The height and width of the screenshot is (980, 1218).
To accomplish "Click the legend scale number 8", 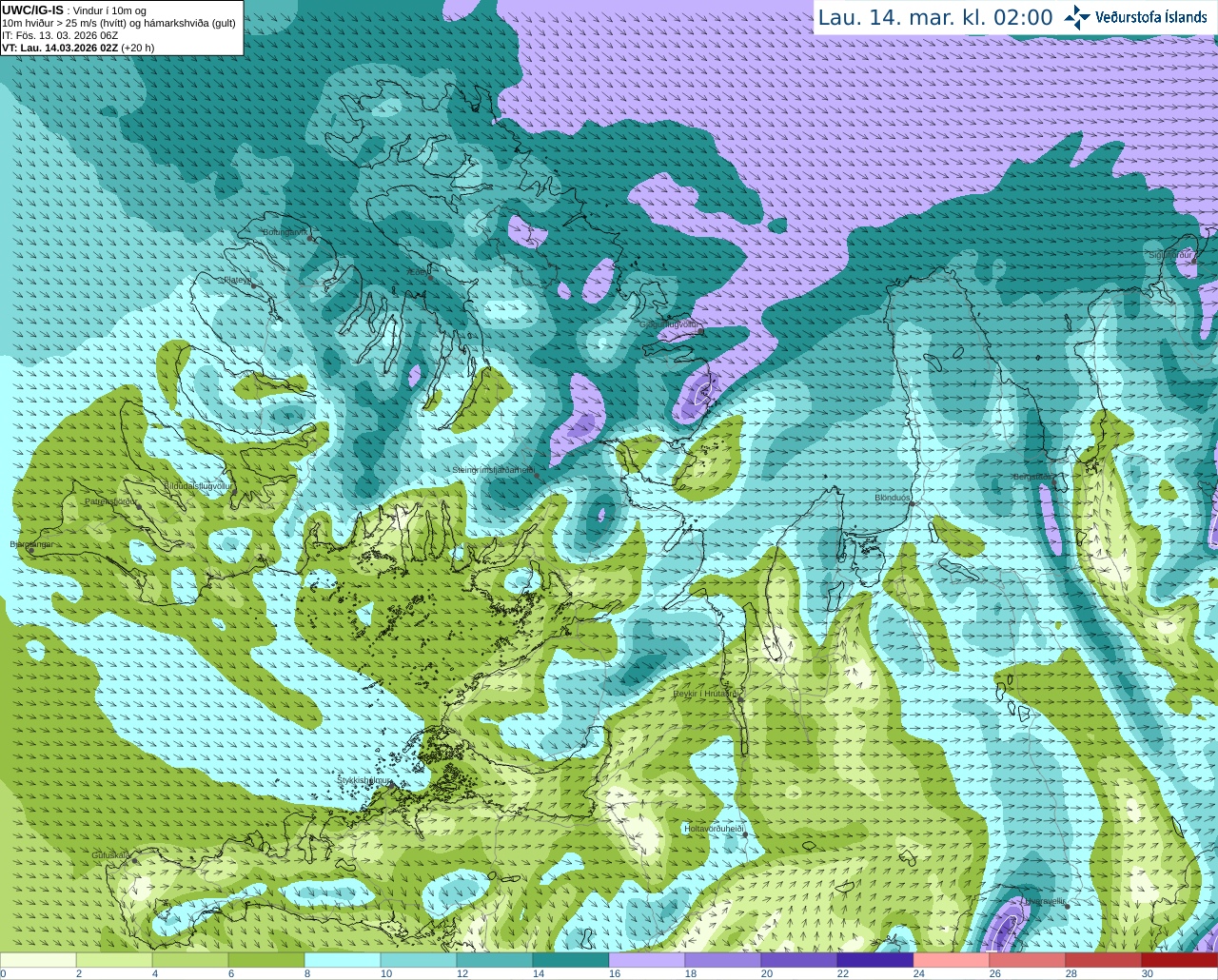I will point(307,974).
